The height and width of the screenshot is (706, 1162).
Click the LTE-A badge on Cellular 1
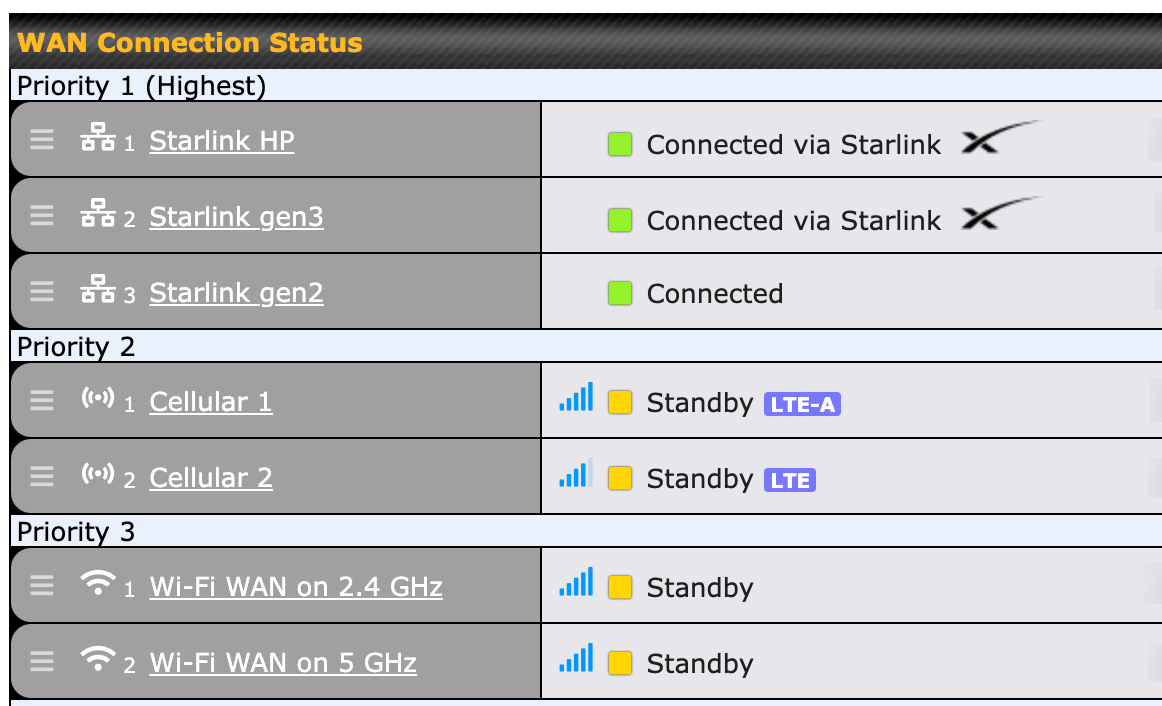[801, 404]
